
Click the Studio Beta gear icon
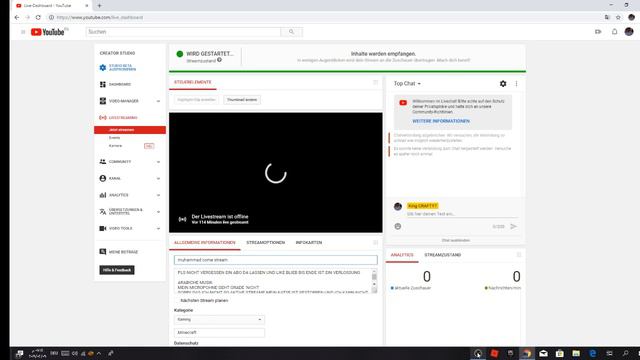pos(103,68)
